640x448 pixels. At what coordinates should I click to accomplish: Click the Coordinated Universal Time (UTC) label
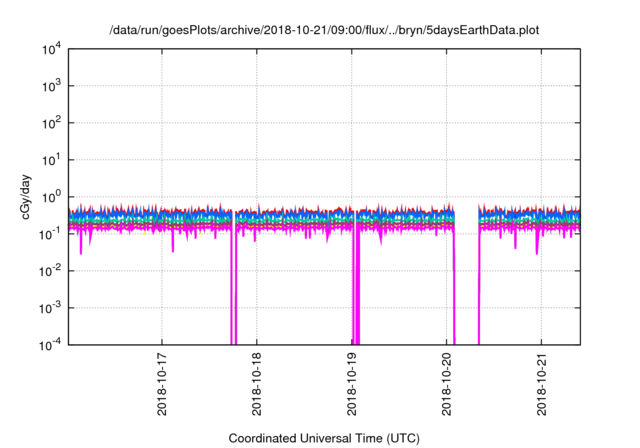324,439
